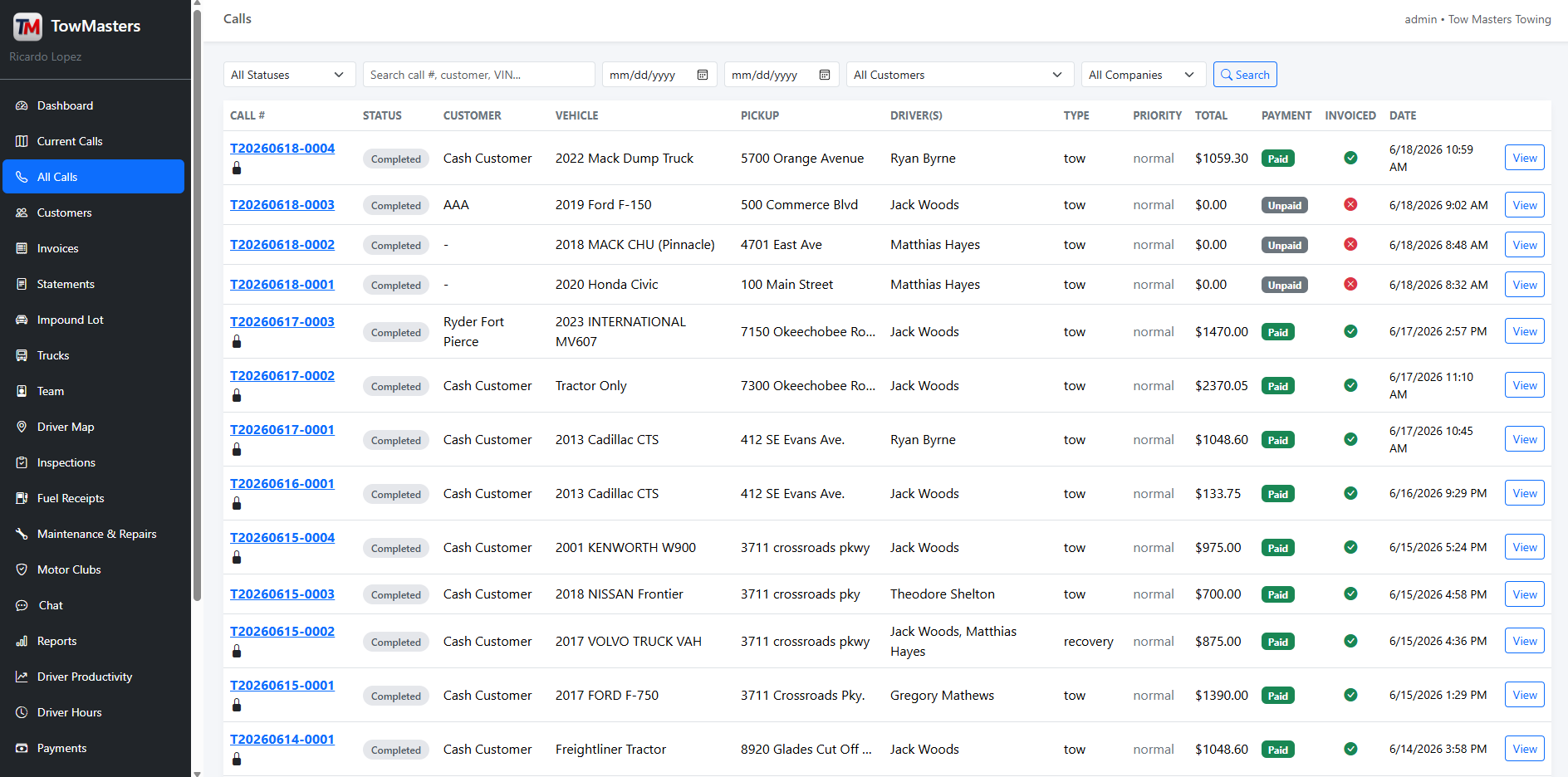Image resolution: width=1568 pixels, height=777 pixels.
Task: Click the Fuel Receipts icon
Action: click(22, 498)
